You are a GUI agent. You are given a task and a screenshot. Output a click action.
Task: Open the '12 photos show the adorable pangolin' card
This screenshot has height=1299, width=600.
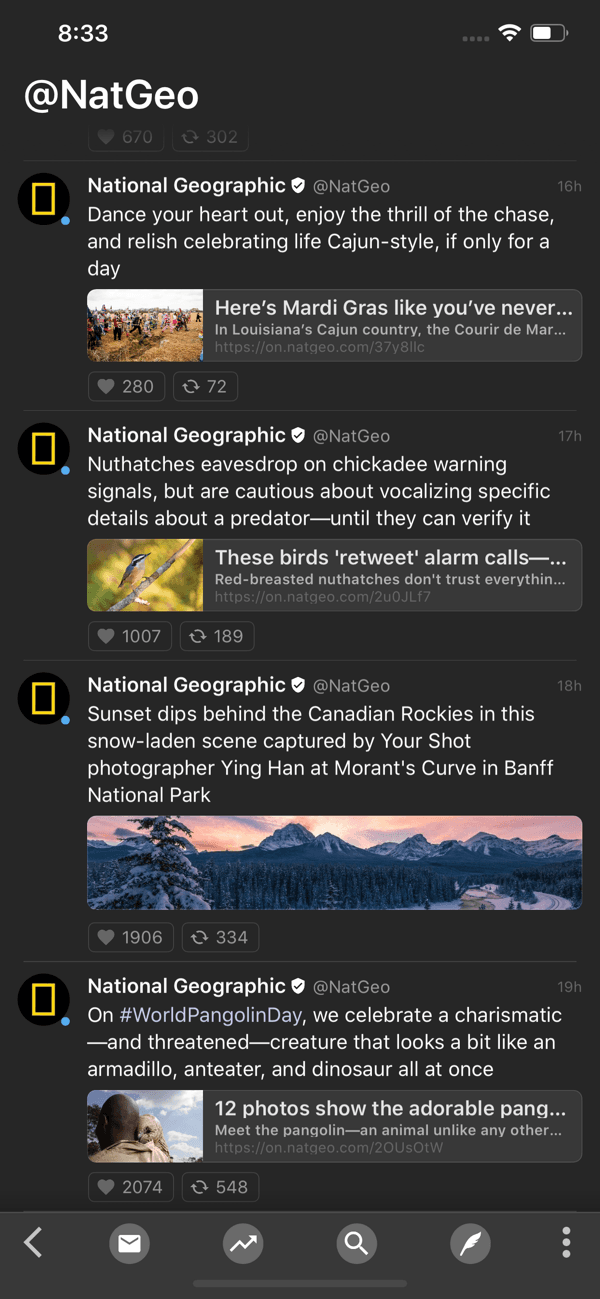pos(334,1126)
